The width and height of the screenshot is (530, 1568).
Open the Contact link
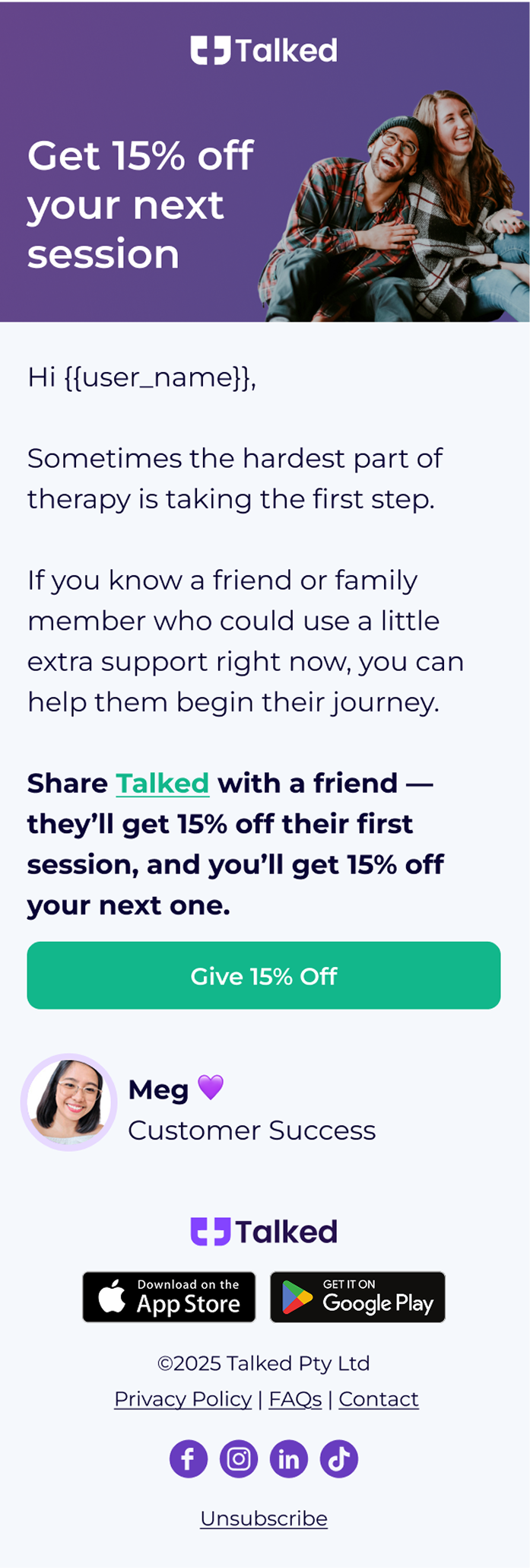[379, 1399]
